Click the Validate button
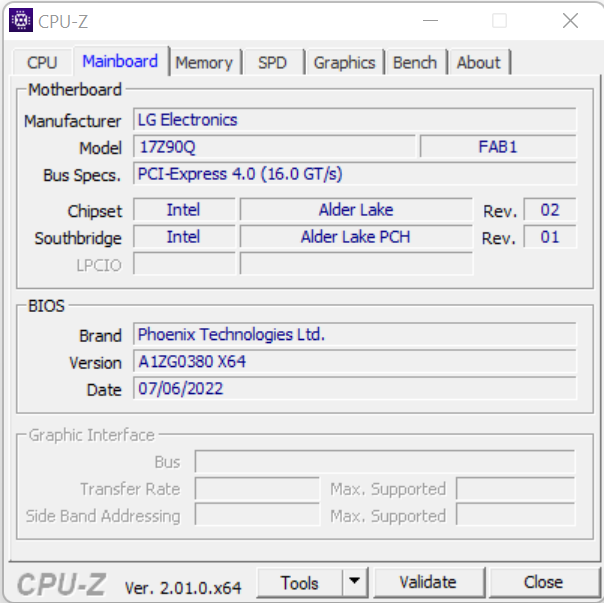This screenshot has height=603, width=604. pyautogui.click(x=428, y=582)
